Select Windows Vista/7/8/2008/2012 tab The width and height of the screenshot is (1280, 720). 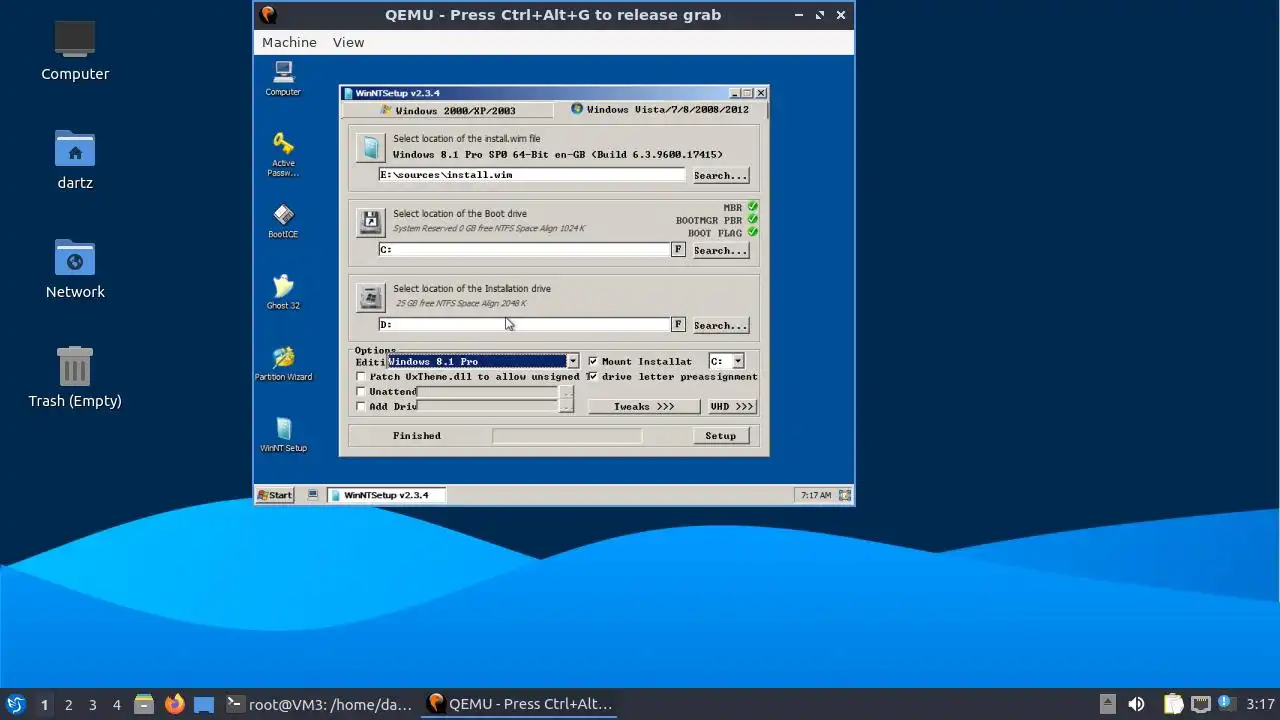point(659,109)
